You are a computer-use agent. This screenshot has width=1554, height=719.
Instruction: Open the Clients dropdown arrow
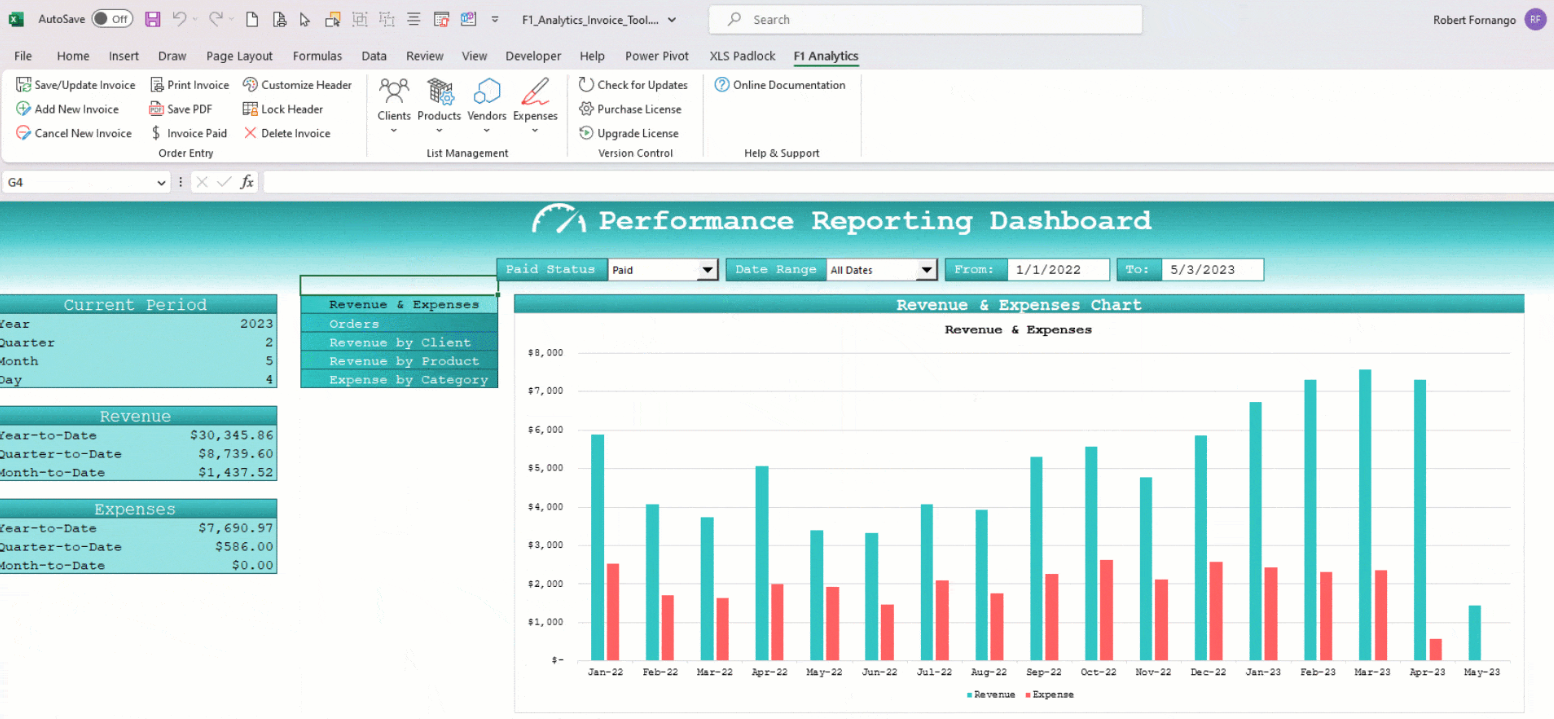[x=393, y=128]
